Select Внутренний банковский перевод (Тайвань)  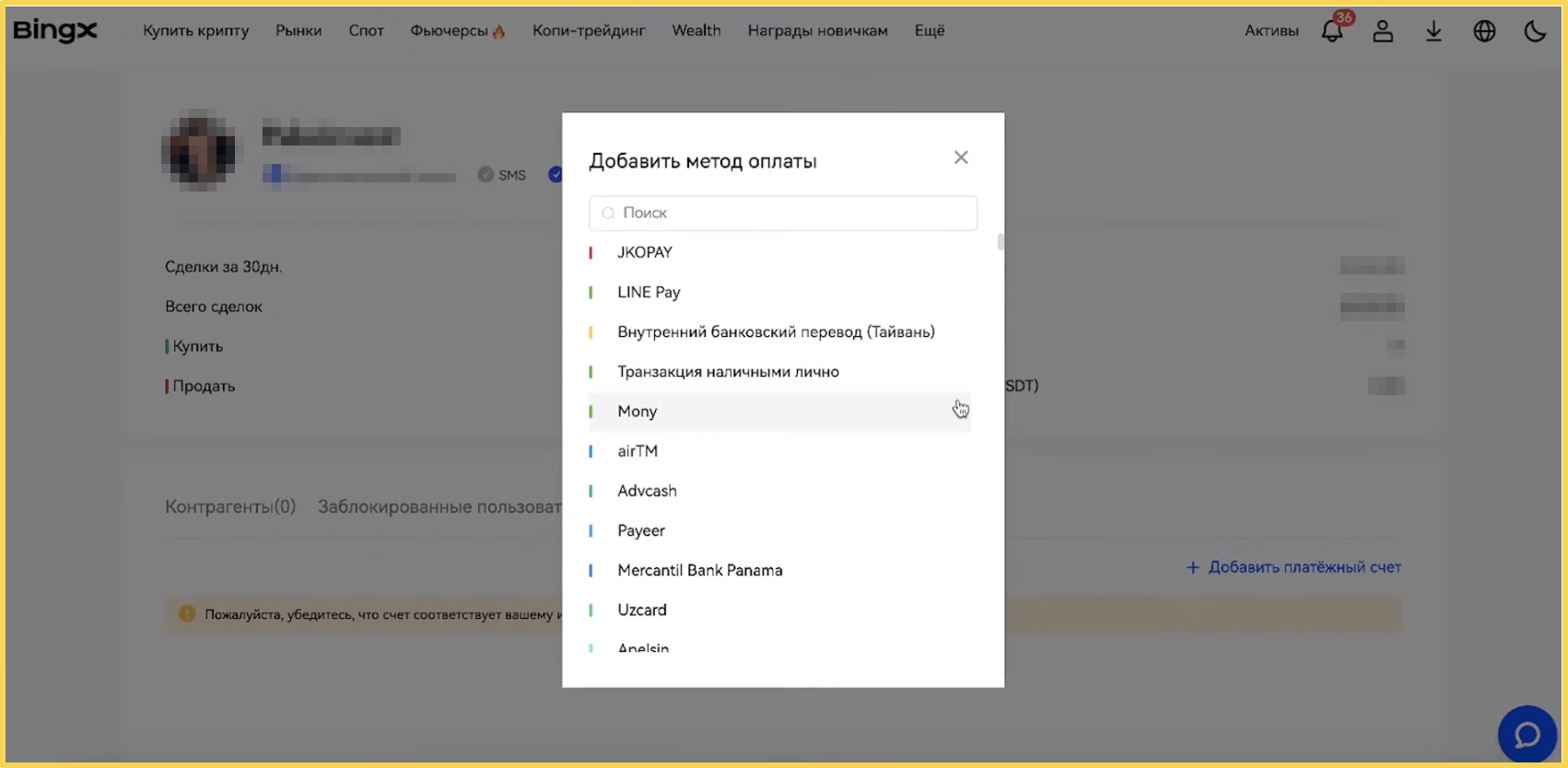pos(779,332)
